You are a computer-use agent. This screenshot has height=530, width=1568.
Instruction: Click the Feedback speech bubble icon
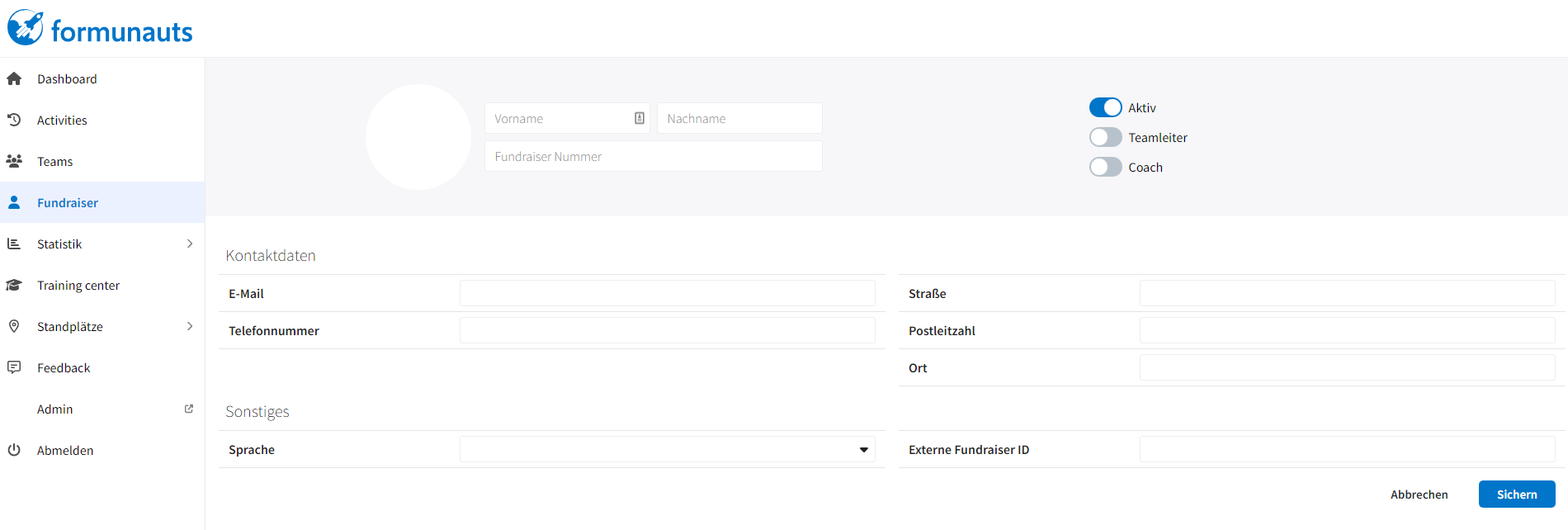[14, 367]
